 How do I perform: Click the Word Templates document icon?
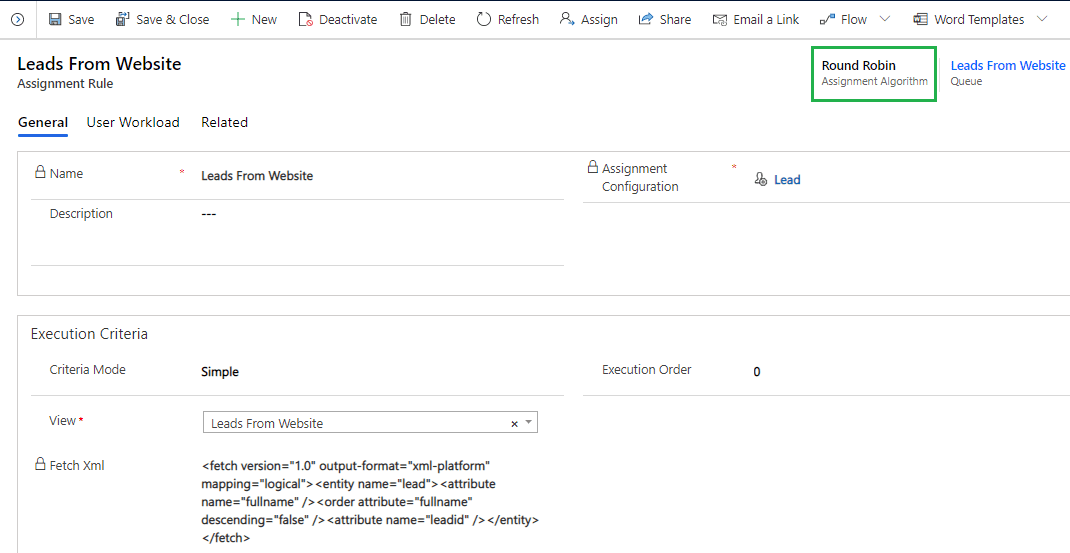point(921,19)
